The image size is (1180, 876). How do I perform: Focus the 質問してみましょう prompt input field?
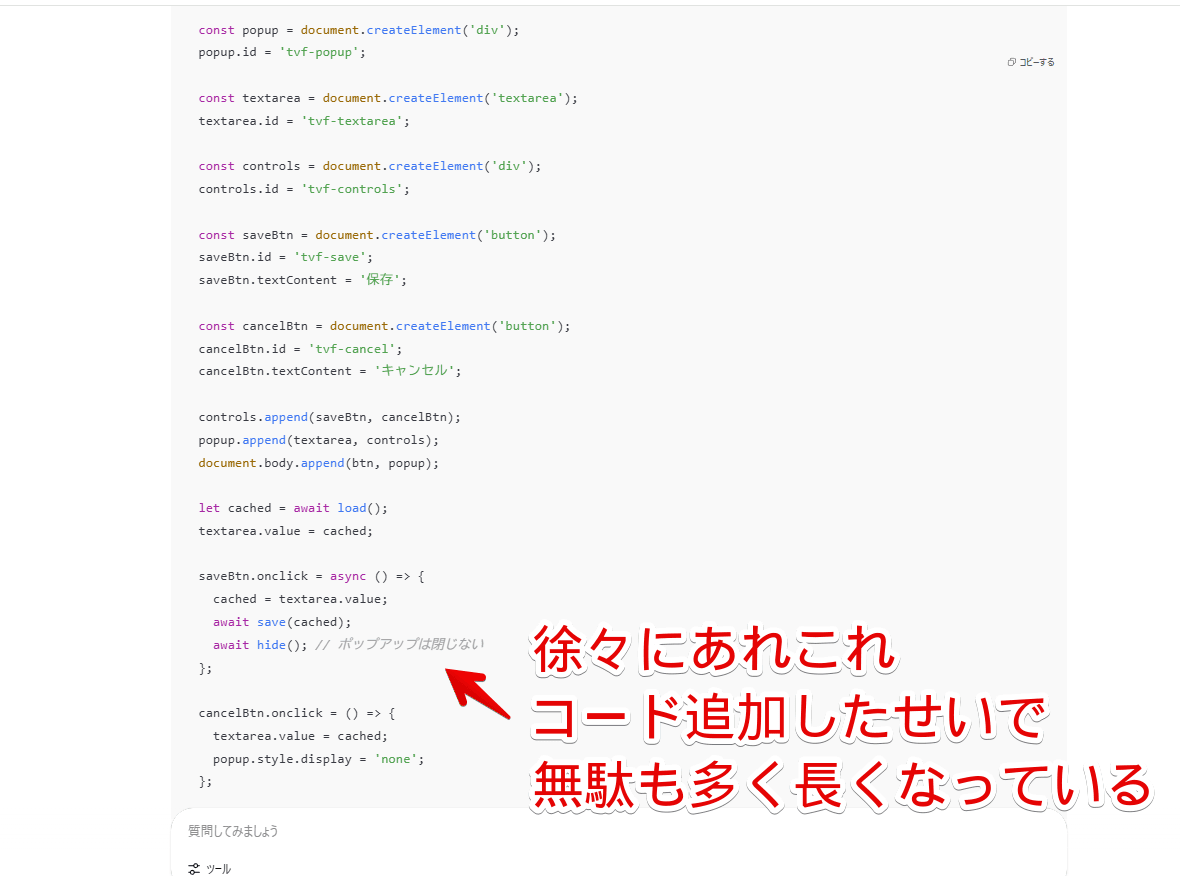[617, 831]
